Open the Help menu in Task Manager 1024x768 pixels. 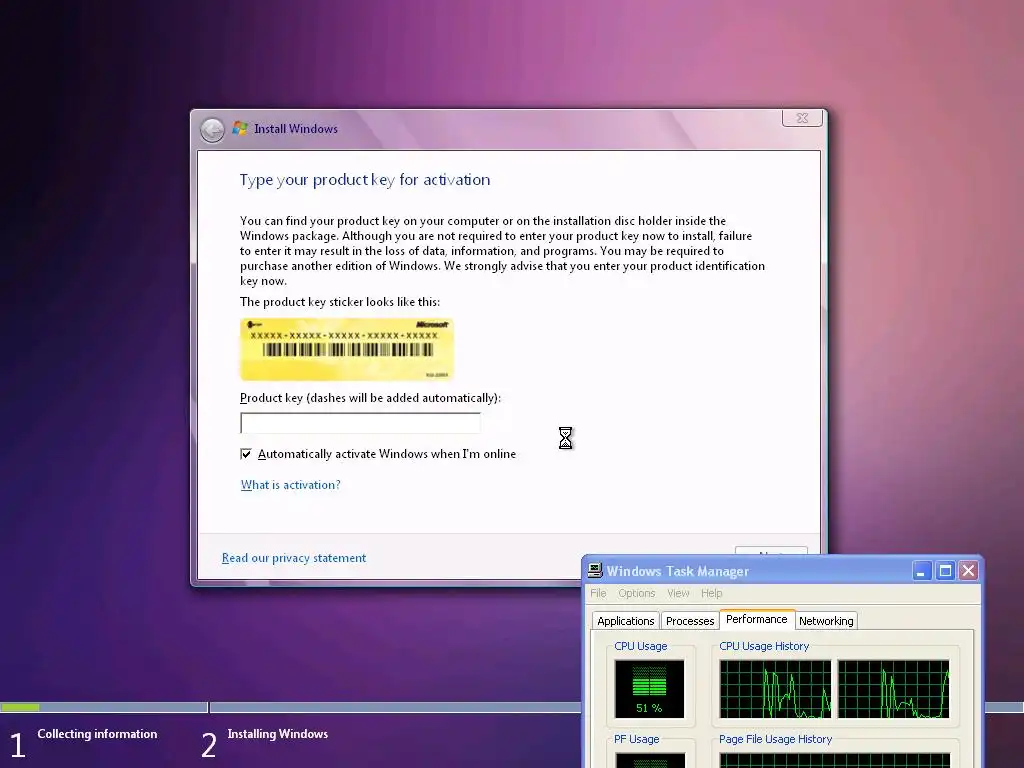pos(712,593)
